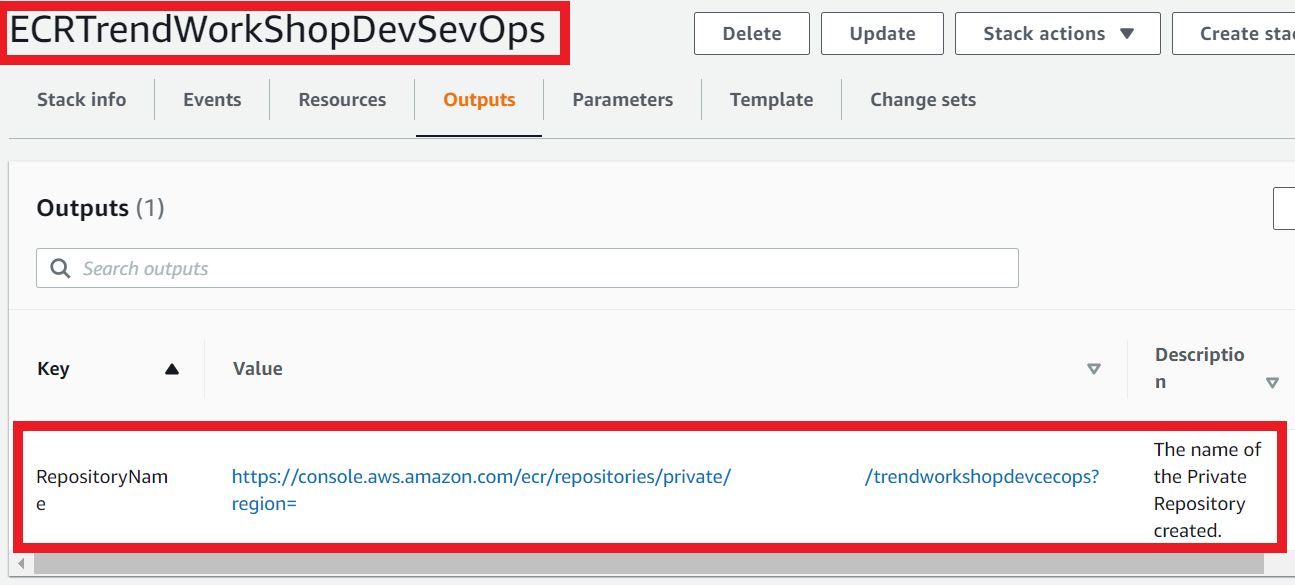
Task: Open the Events tab
Action: (212, 100)
